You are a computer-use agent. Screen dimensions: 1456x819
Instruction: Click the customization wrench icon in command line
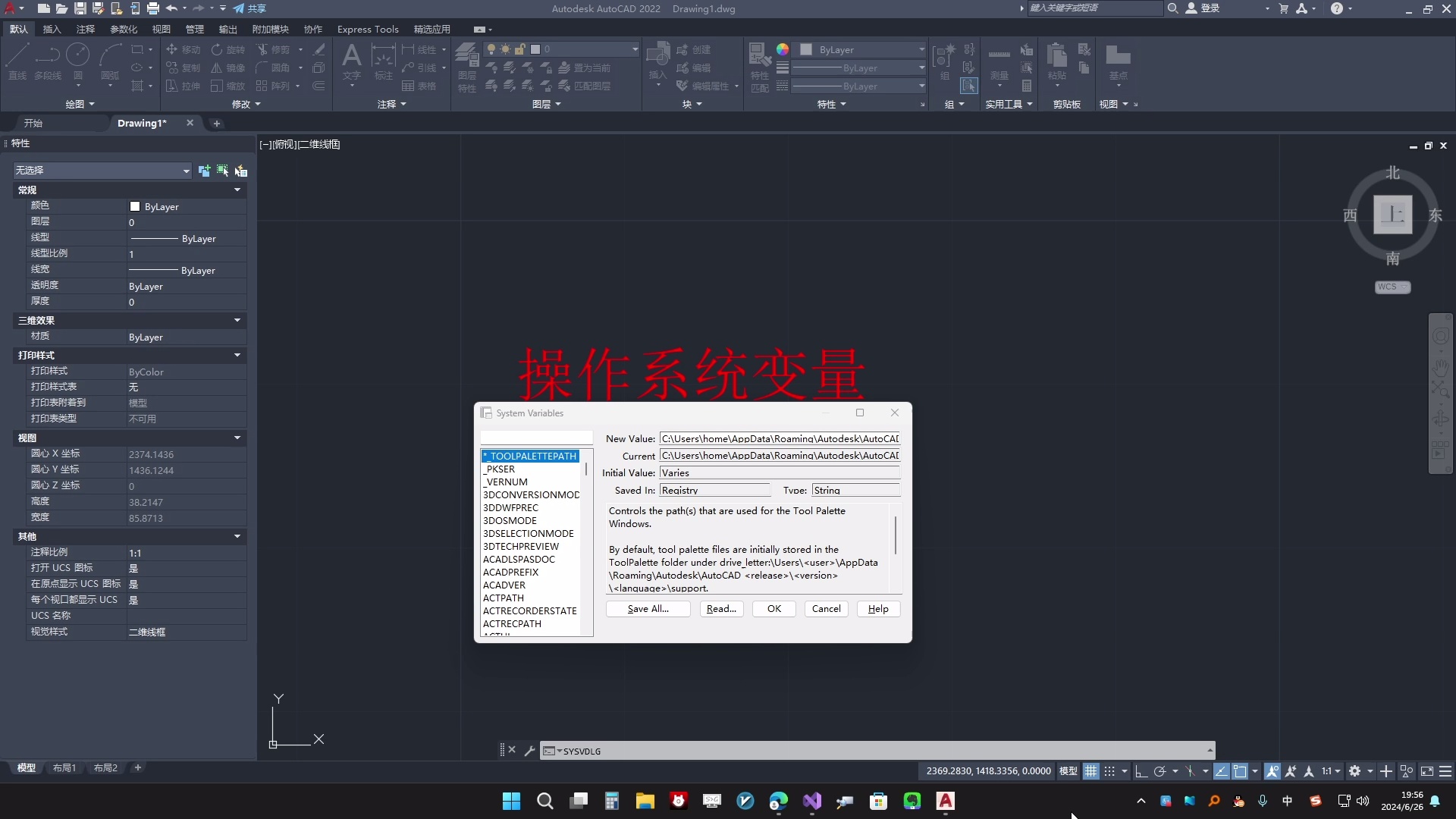[529, 751]
